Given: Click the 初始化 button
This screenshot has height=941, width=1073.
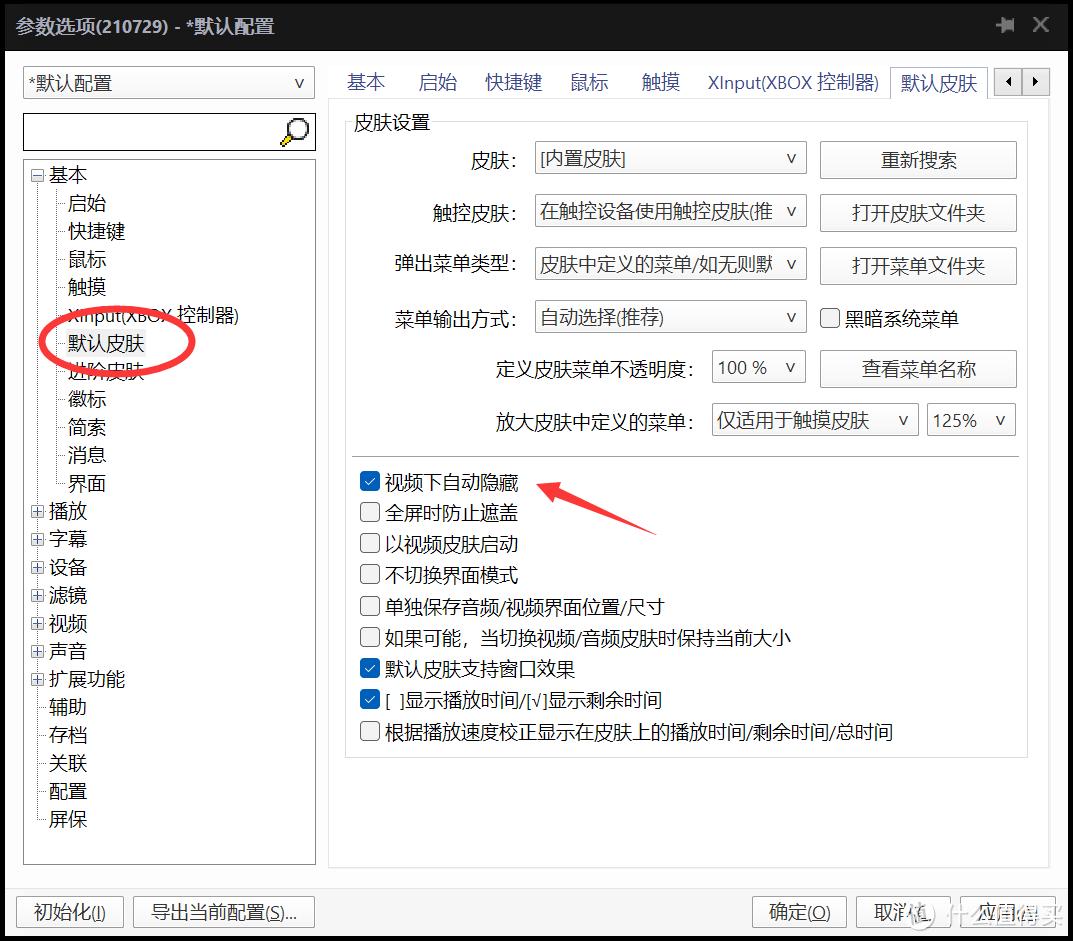Looking at the screenshot, I should 68,911.
